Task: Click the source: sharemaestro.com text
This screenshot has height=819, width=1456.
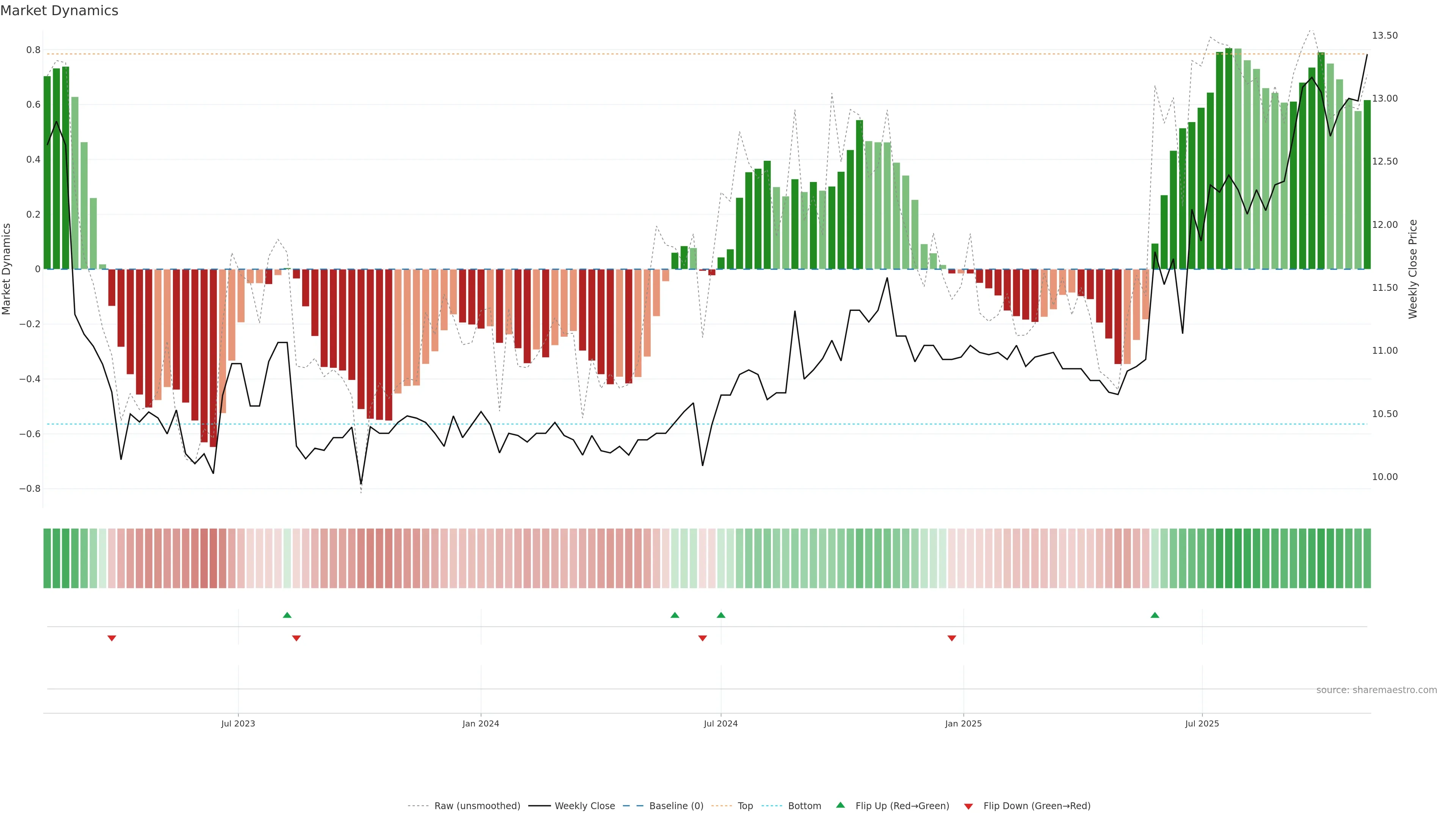Action: point(1376,690)
